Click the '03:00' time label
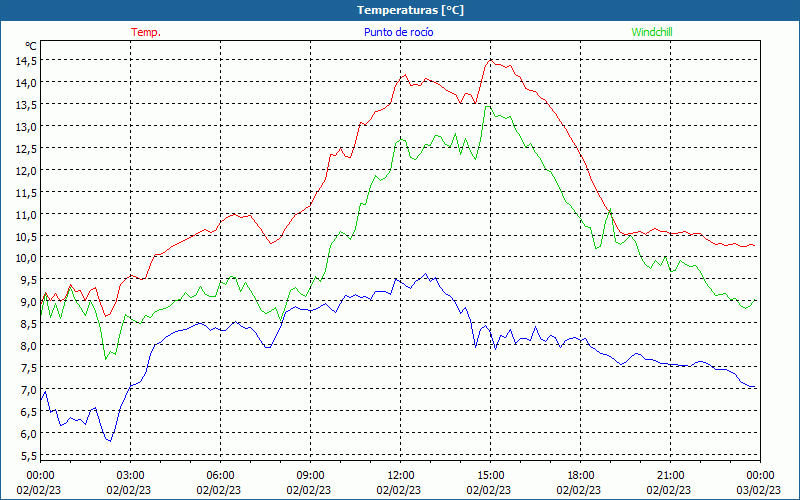The width and height of the screenshot is (800, 500). pyautogui.click(x=130, y=476)
